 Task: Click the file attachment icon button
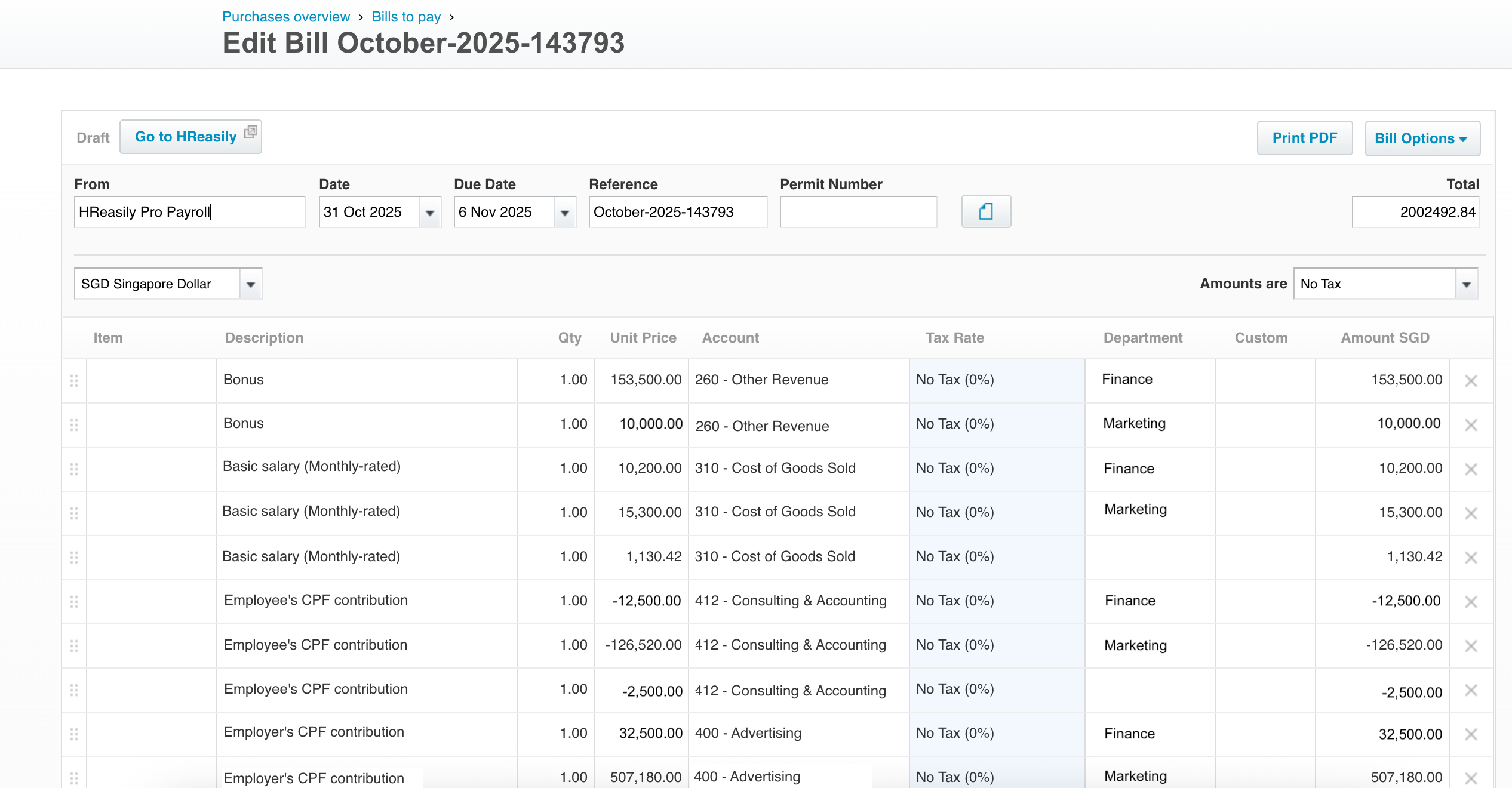coord(985,211)
